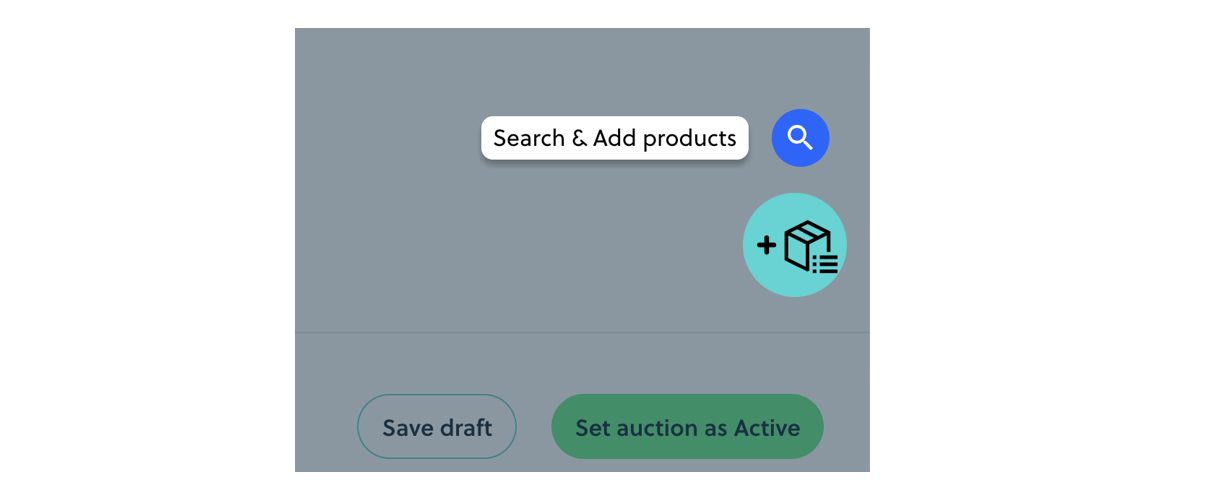Choose the blue round search action

800,138
